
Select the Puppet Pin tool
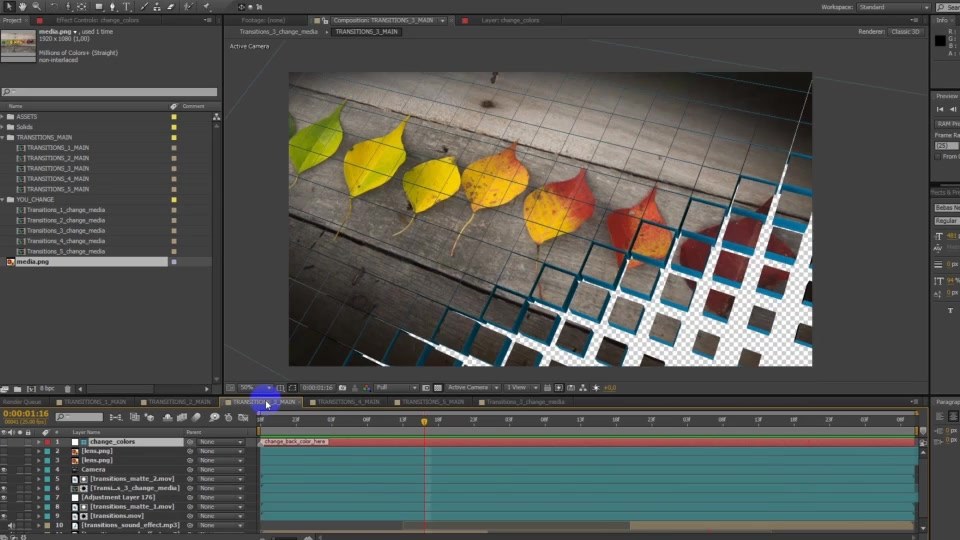coord(207,7)
